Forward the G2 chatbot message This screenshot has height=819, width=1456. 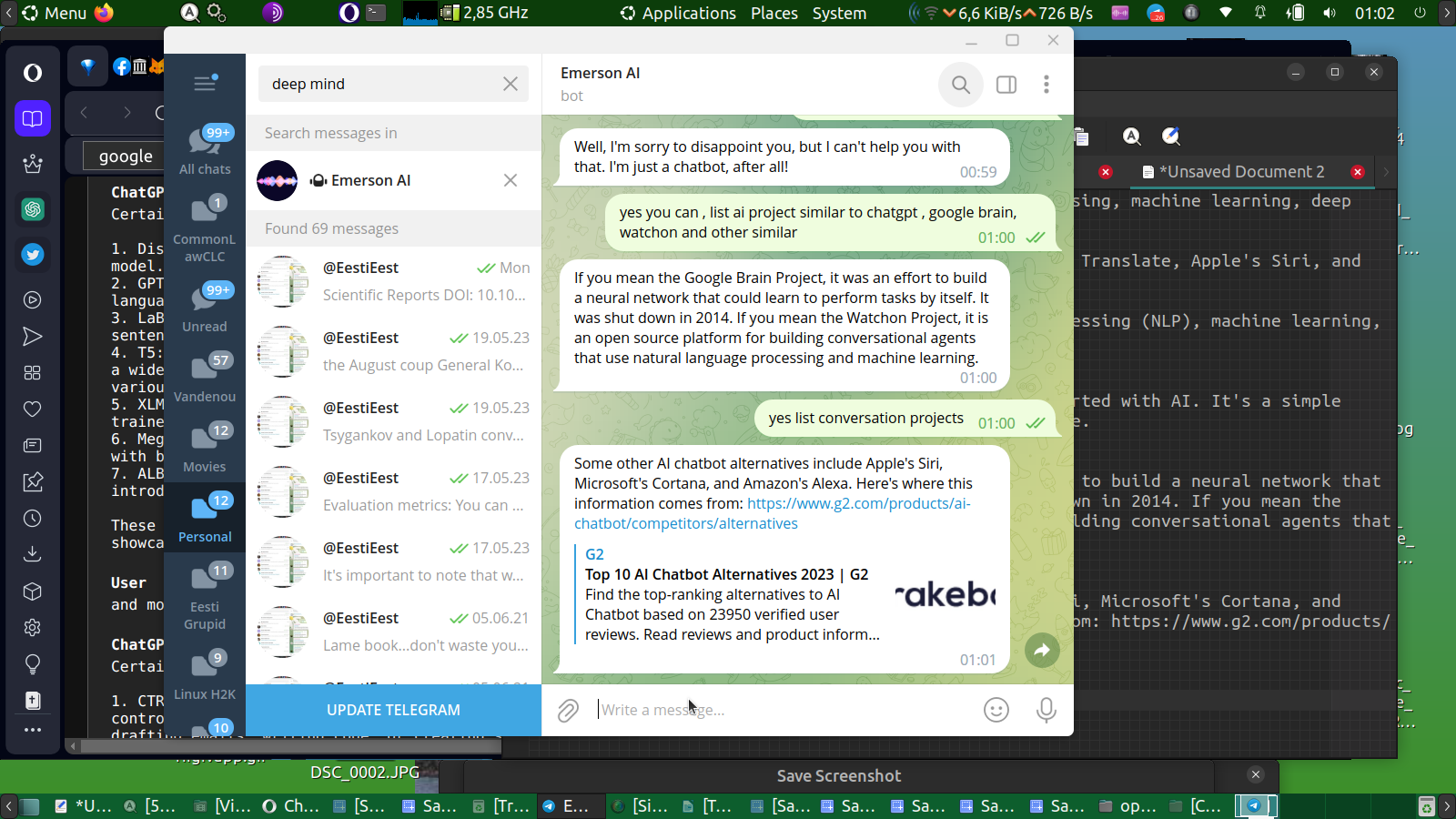point(1042,650)
